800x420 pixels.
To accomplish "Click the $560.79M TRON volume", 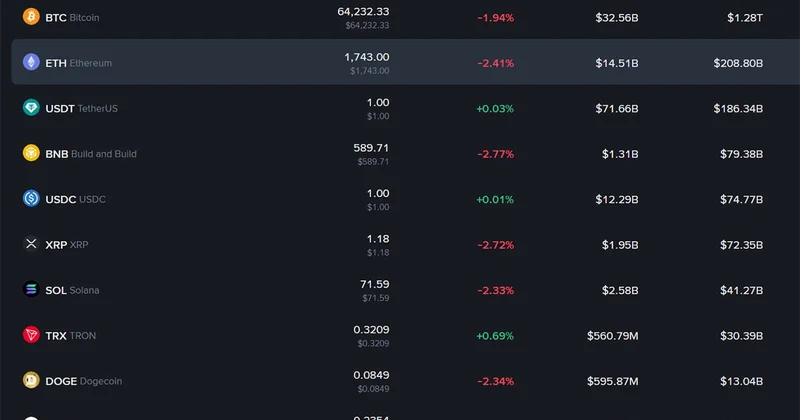I will coord(613,336).
